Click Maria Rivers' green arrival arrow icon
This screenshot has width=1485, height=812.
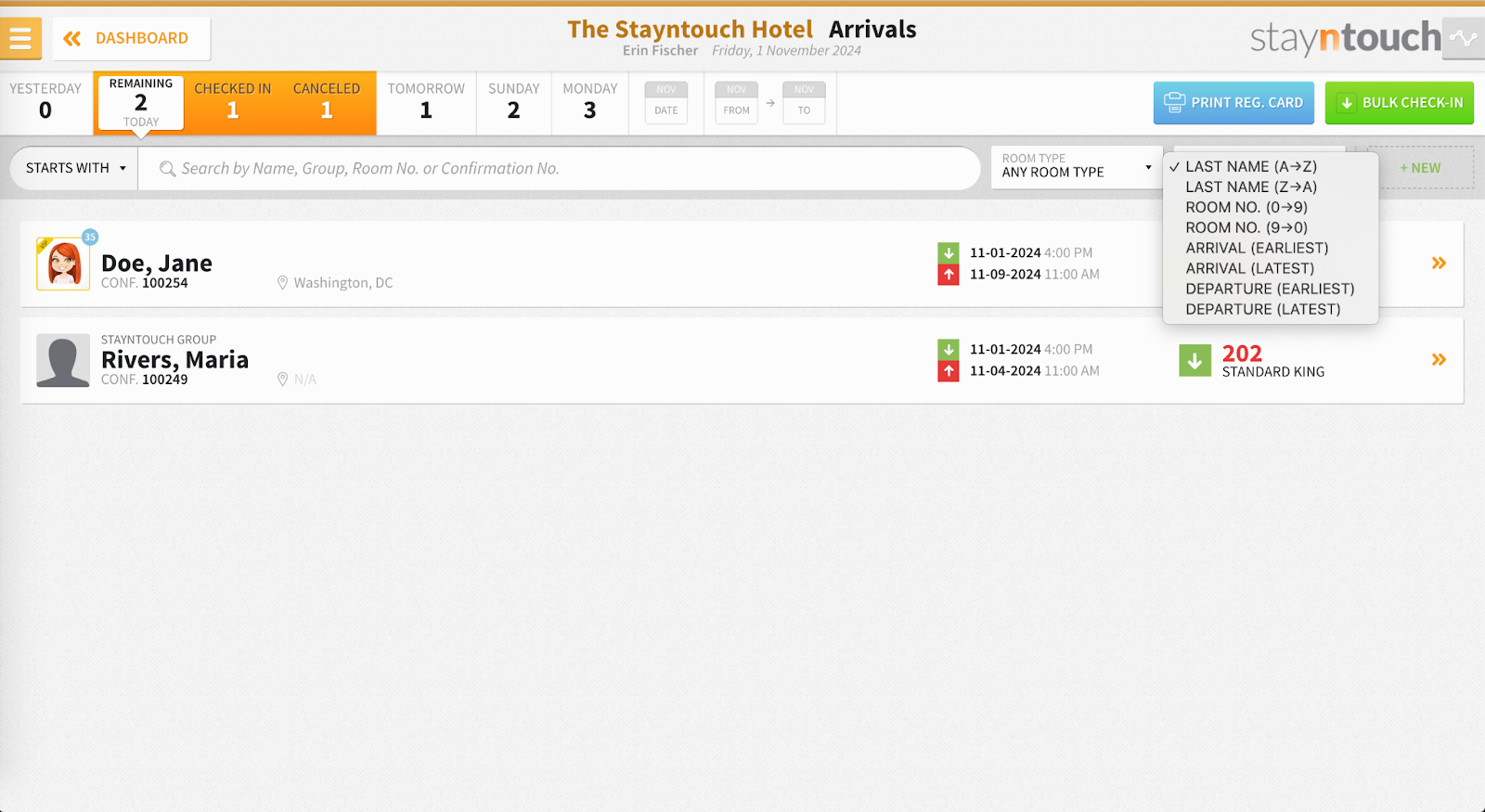click(949, 349)
